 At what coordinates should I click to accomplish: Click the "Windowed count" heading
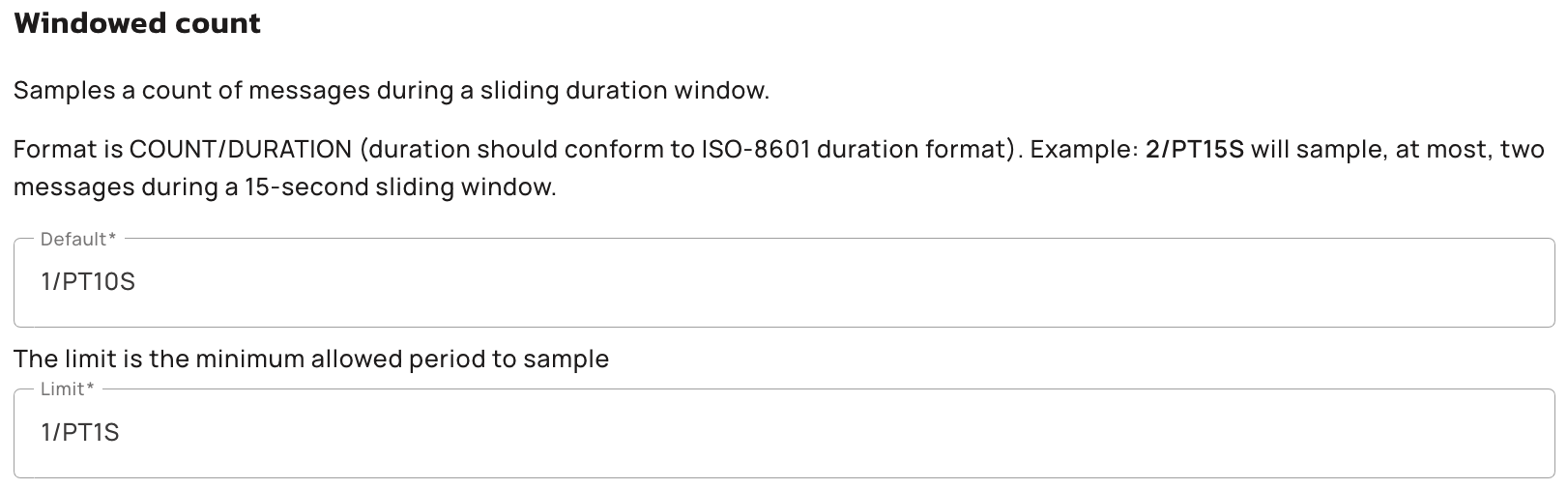[x=137, y=24]
